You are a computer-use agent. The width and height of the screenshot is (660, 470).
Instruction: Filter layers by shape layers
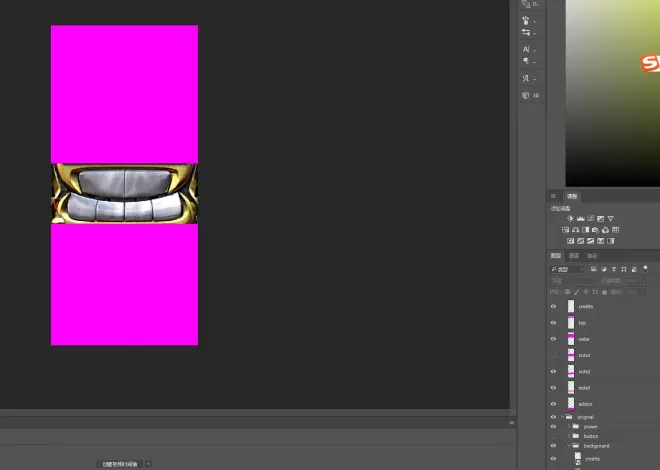[624, 269]
